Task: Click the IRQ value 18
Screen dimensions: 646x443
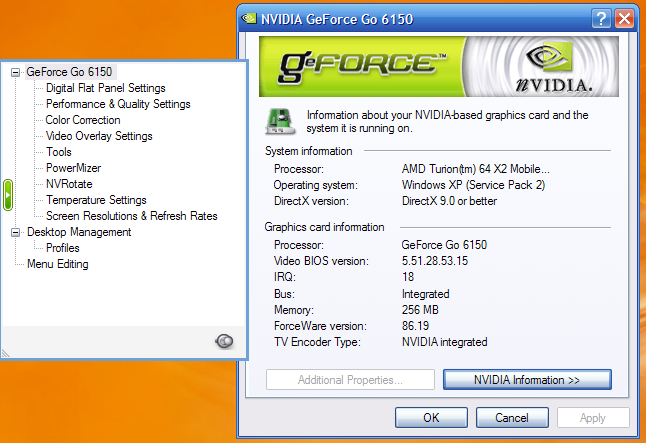Action: 408,277
